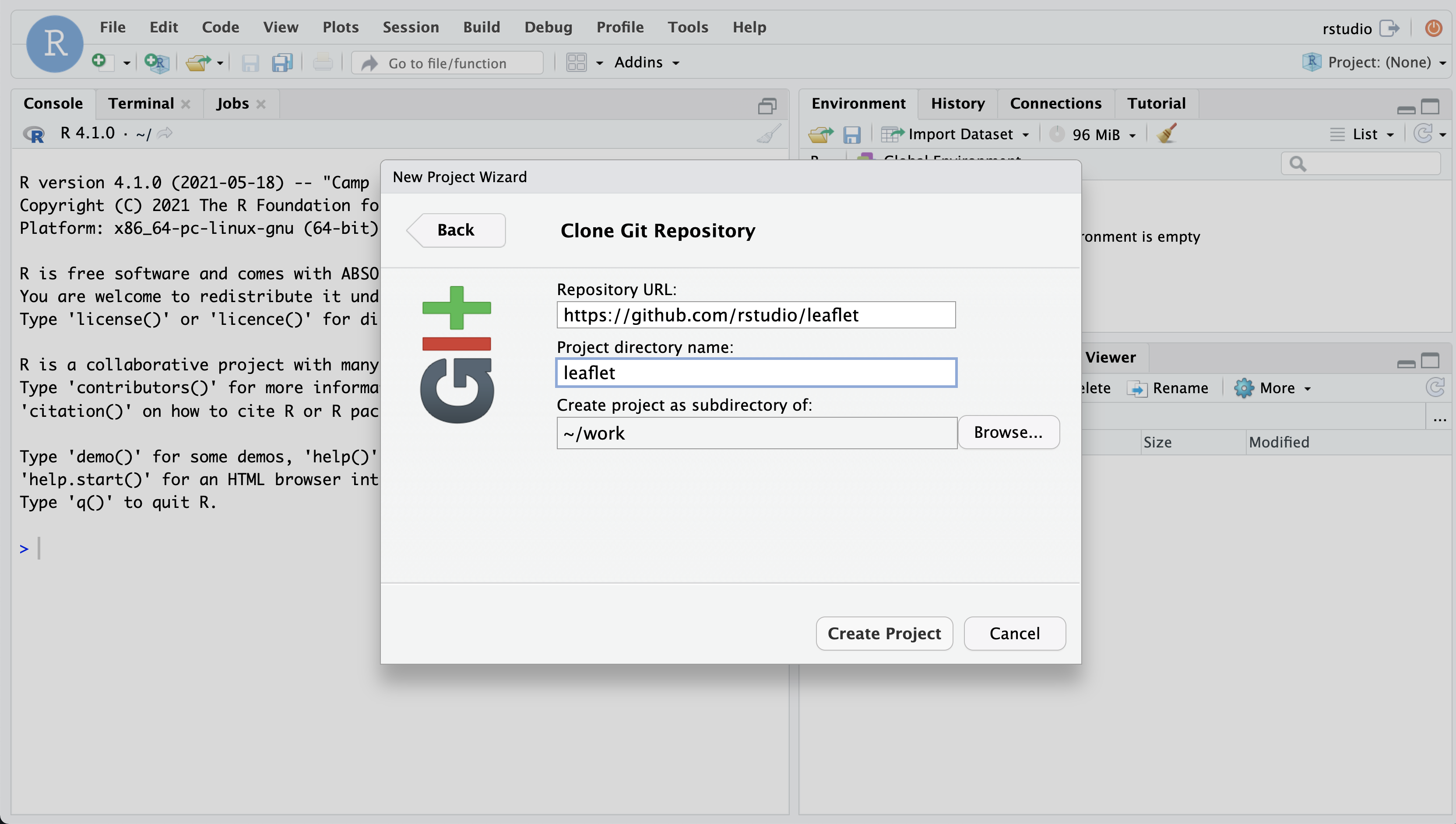Click the Save all documents icon
The width and height of the screenshot is (1456, 824).
point(282,62)
